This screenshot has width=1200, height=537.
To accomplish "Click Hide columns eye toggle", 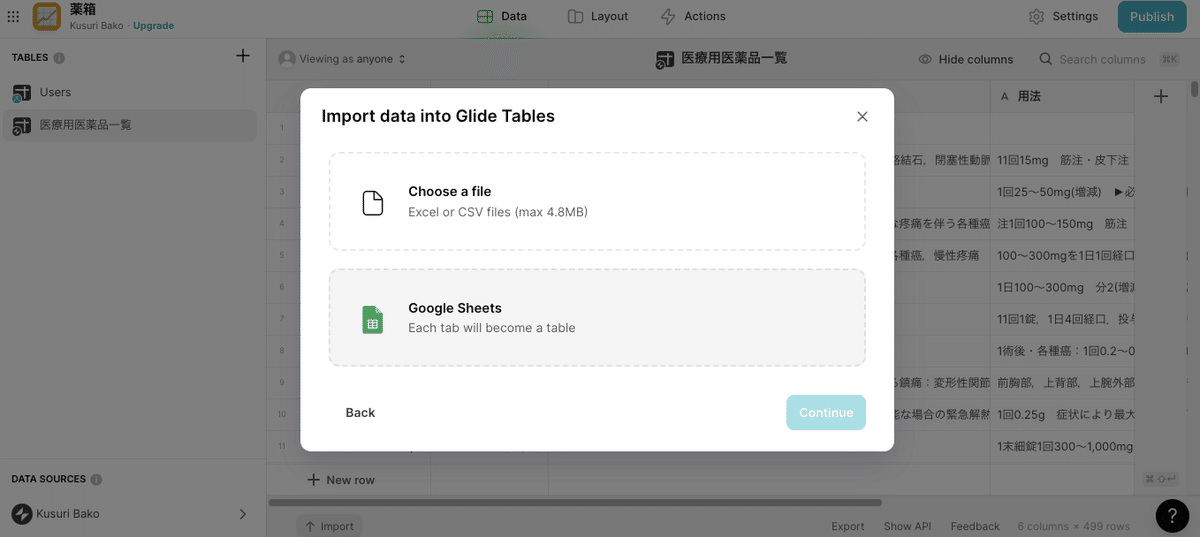I will click(x=965, y=59).
